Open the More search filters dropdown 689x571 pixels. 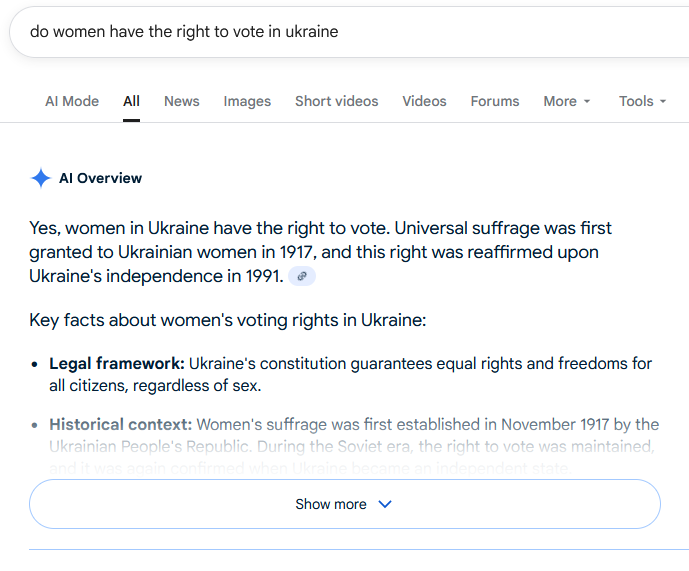click(567, 101)
